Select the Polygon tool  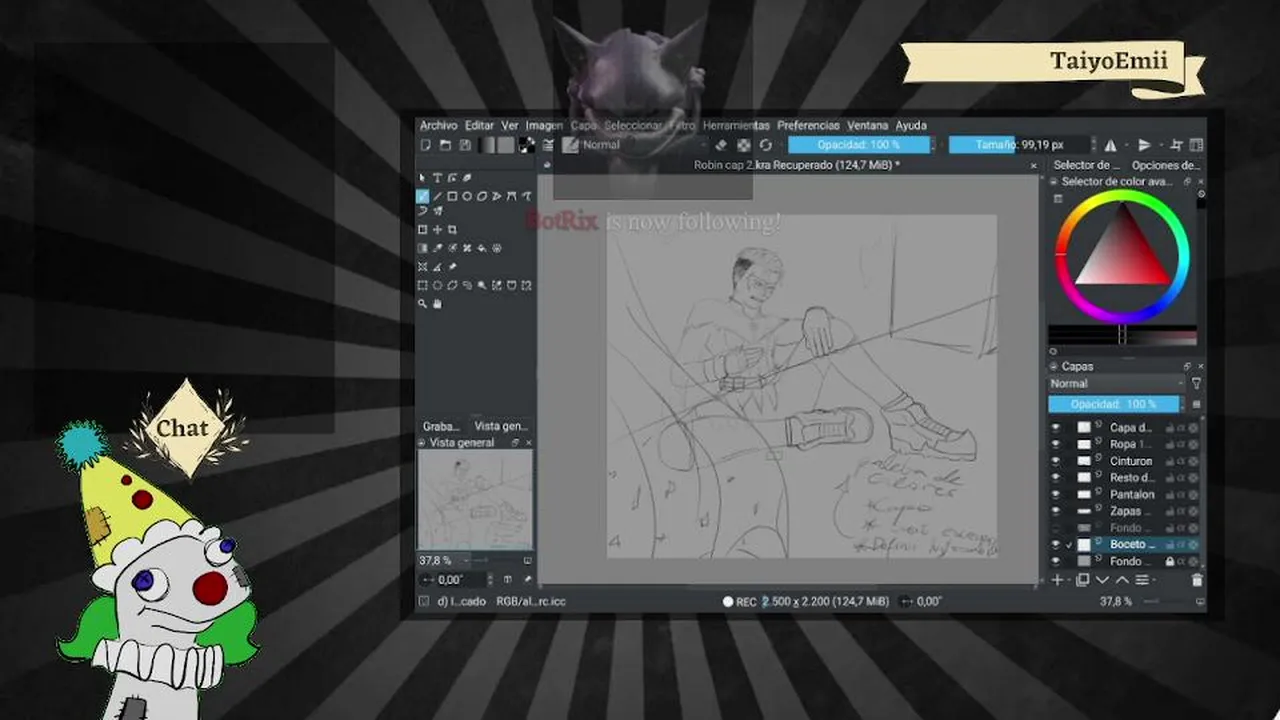tap(482, 196)
